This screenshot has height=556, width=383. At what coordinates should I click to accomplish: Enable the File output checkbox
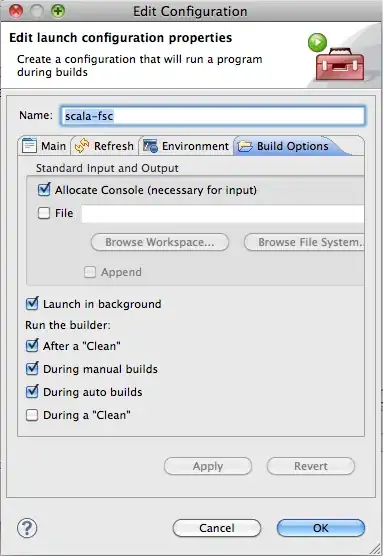pos(44,213)
